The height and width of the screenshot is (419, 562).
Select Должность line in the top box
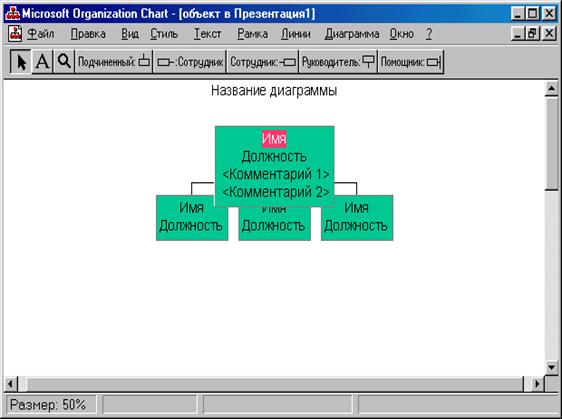point(274,157)
